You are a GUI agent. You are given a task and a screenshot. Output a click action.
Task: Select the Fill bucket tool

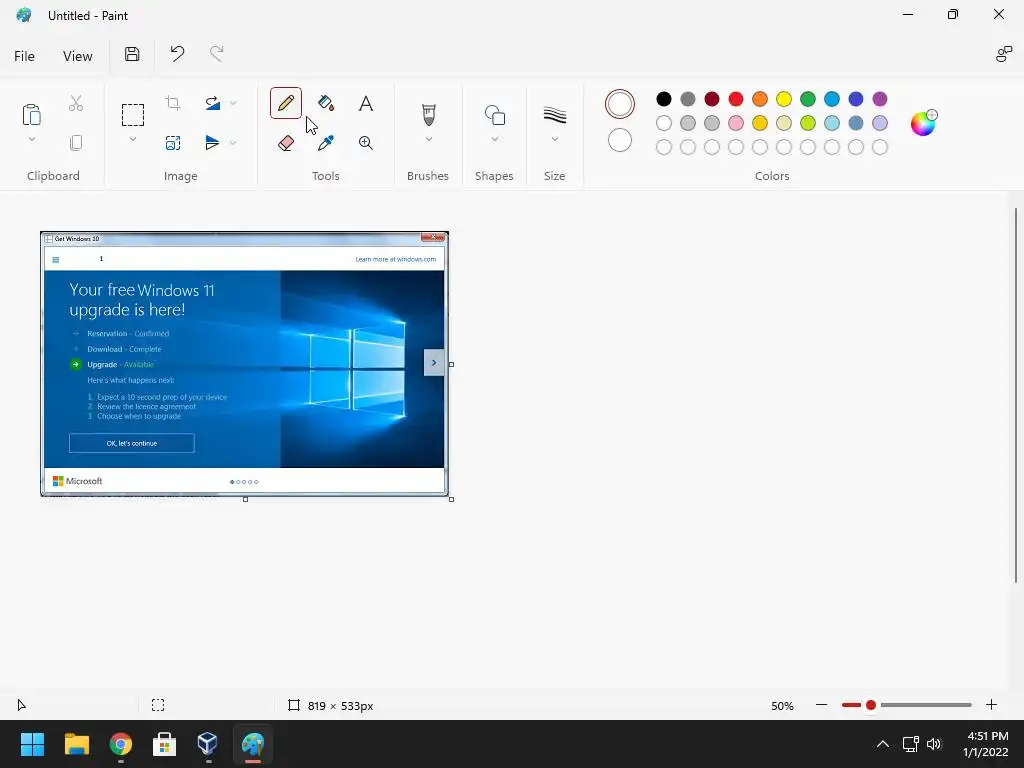click(326, 103)
